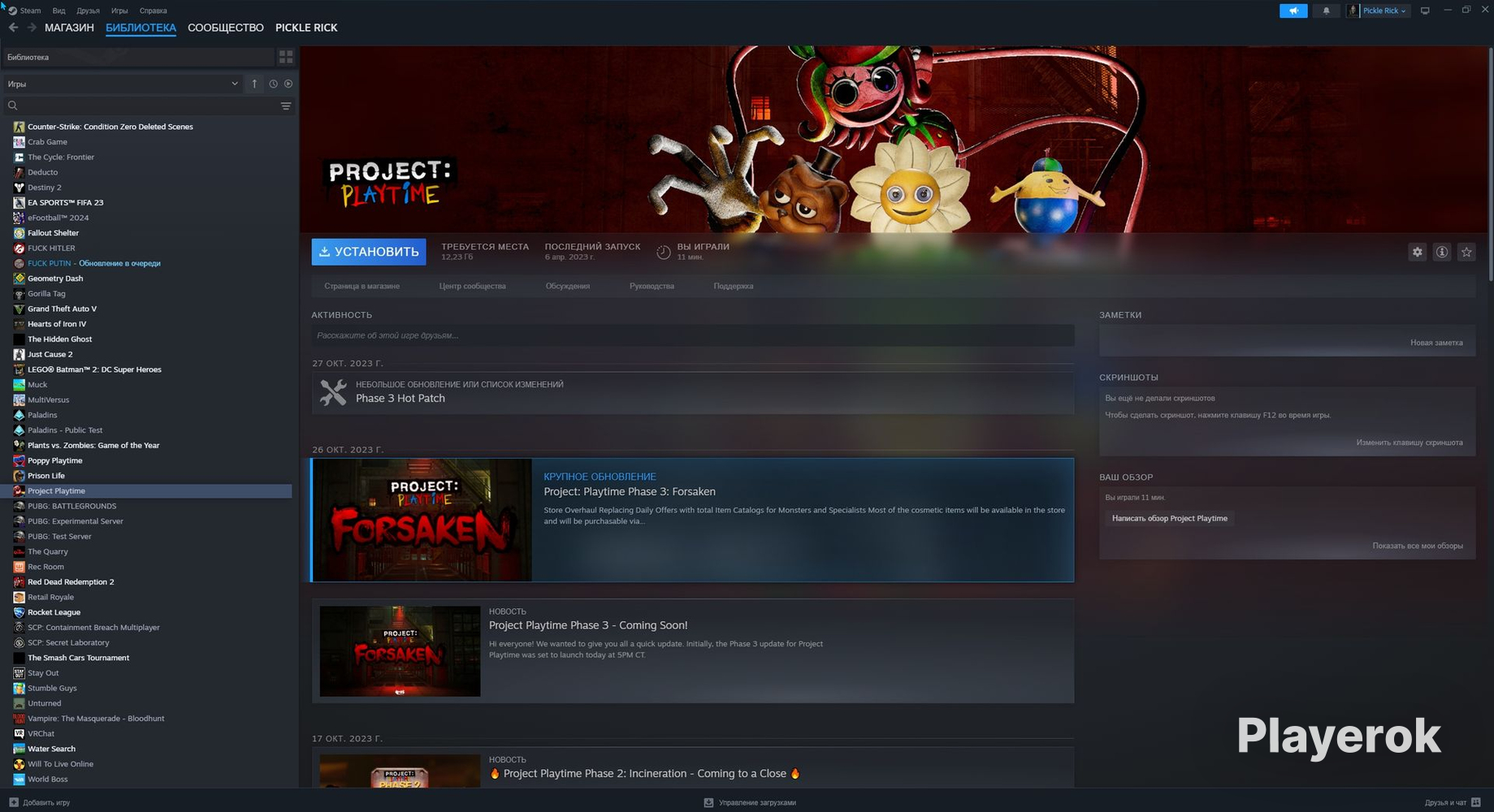The width and height of the screenshot is (1494, 812).
Task: Click Показать все мои обзоры
Action: pyautogui.click(x=1418, y=546)
